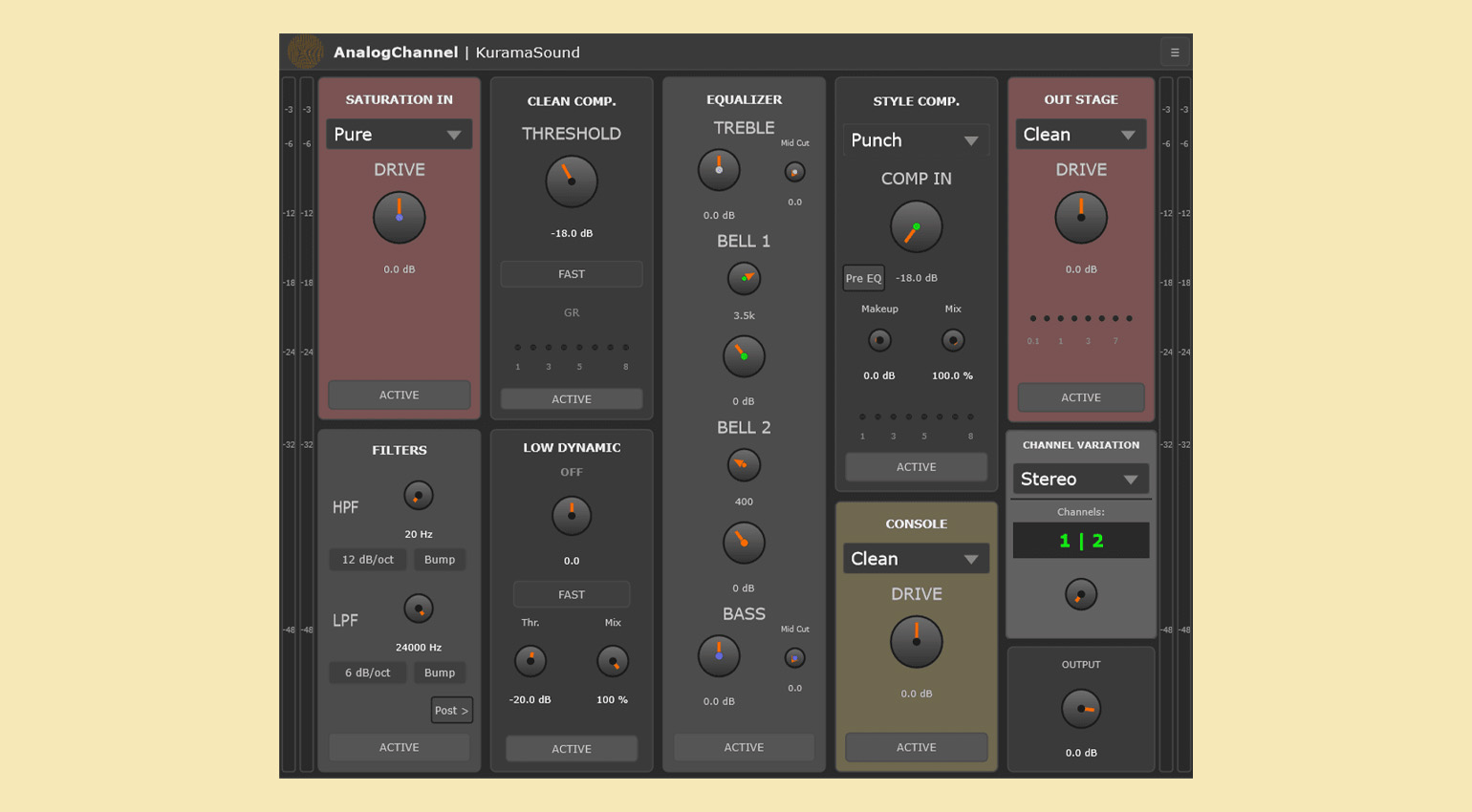Click the TREBLE gain knob

(719, 171)
